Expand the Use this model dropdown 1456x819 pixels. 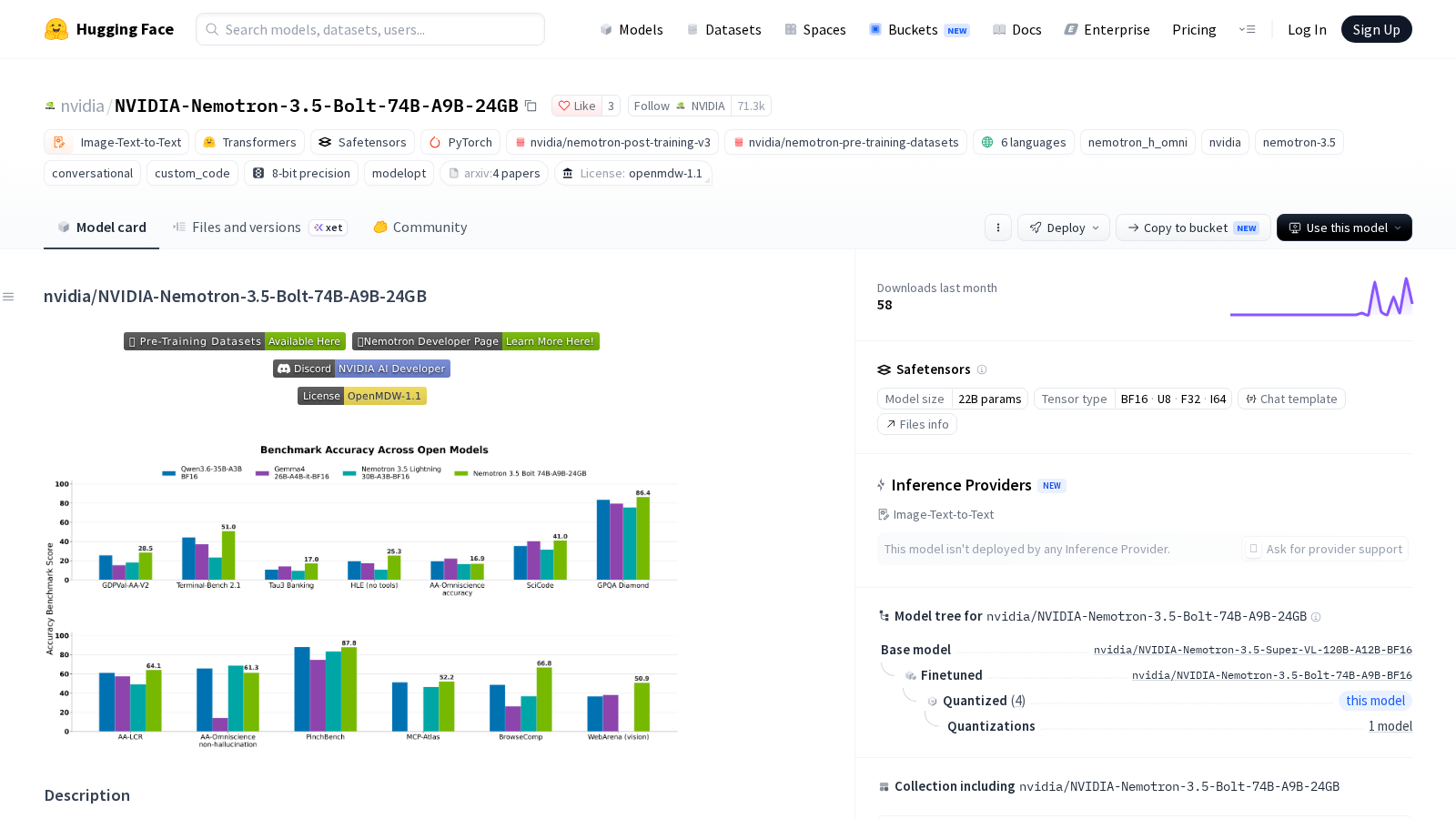coord(1344,227)
